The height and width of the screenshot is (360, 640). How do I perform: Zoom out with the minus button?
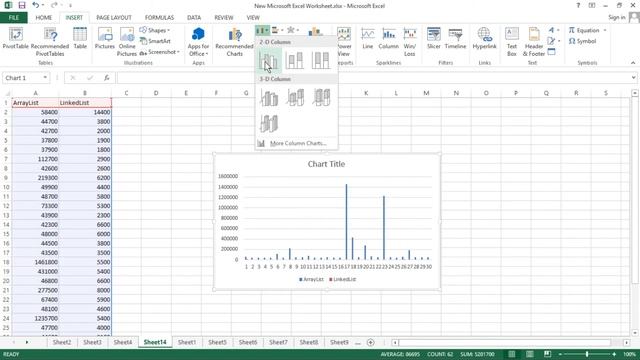click(560, 354)
